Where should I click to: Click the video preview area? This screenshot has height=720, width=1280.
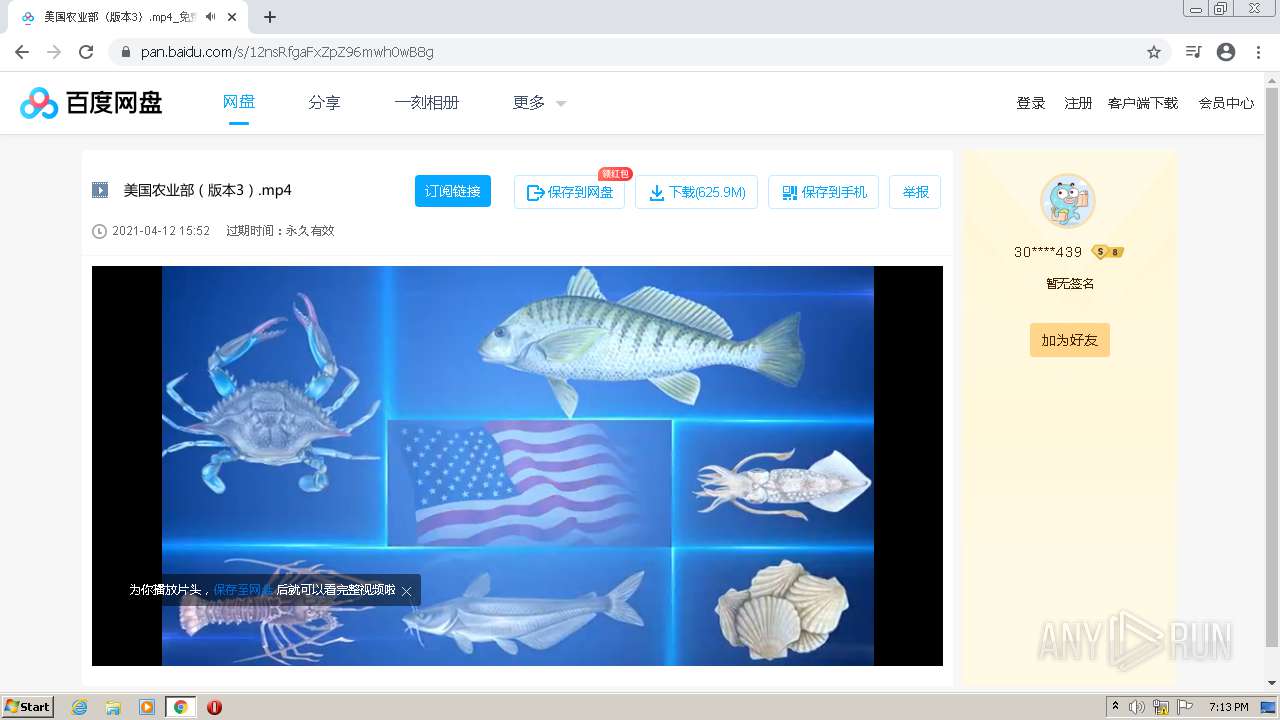pos(517,466)
